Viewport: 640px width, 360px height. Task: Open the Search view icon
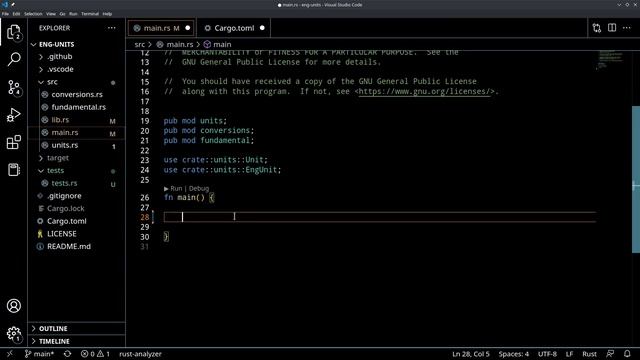[14, 60]
